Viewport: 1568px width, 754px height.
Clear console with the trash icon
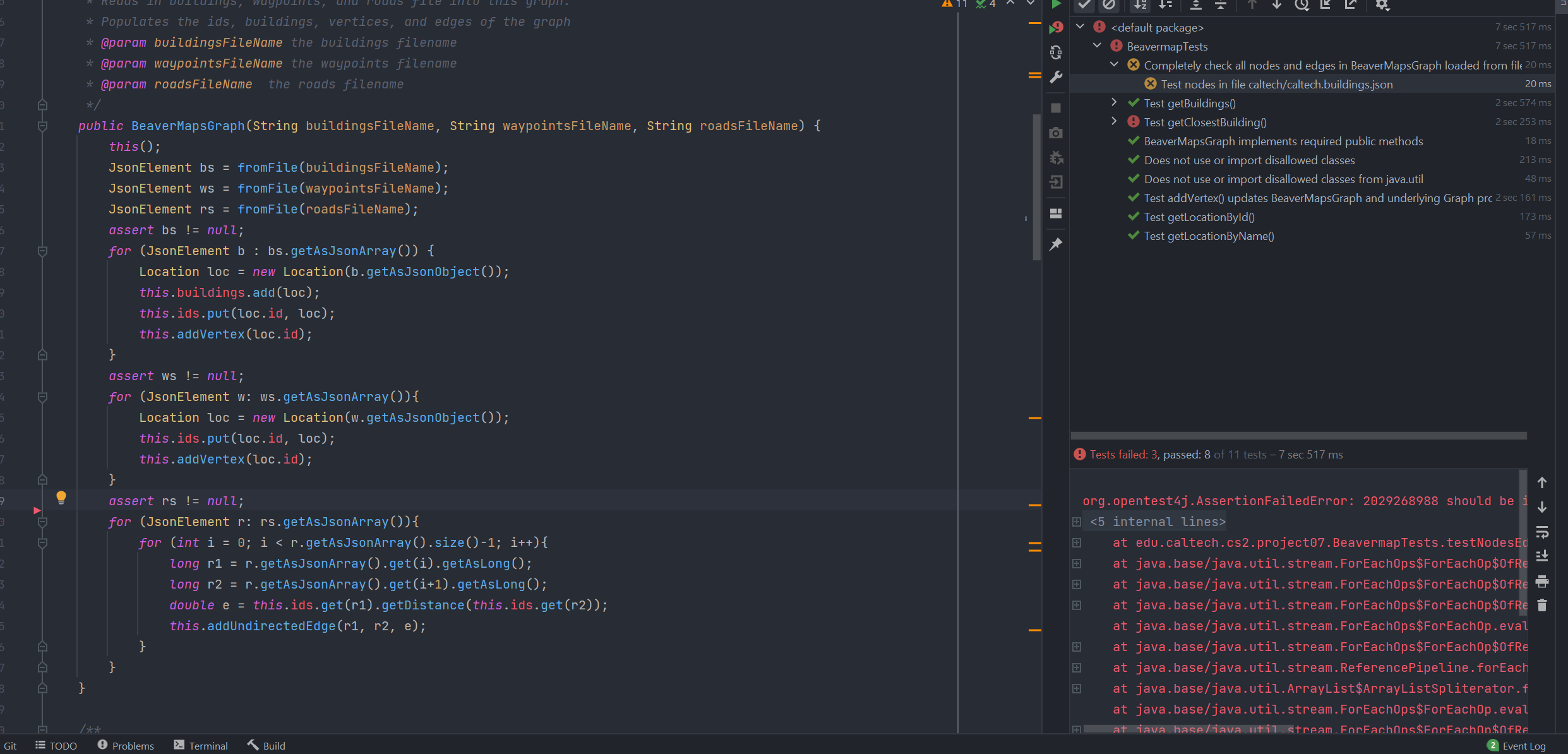click(x=1542, y=606)
